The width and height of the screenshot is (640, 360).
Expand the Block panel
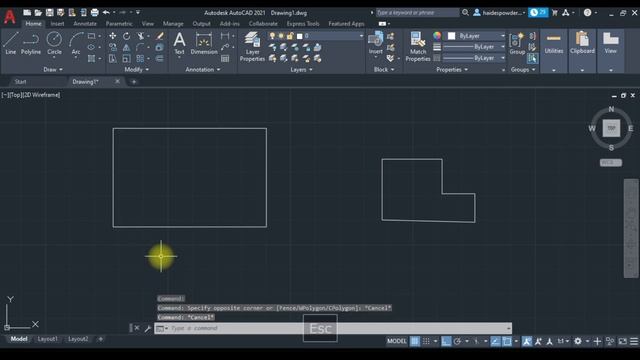(384, 70)
